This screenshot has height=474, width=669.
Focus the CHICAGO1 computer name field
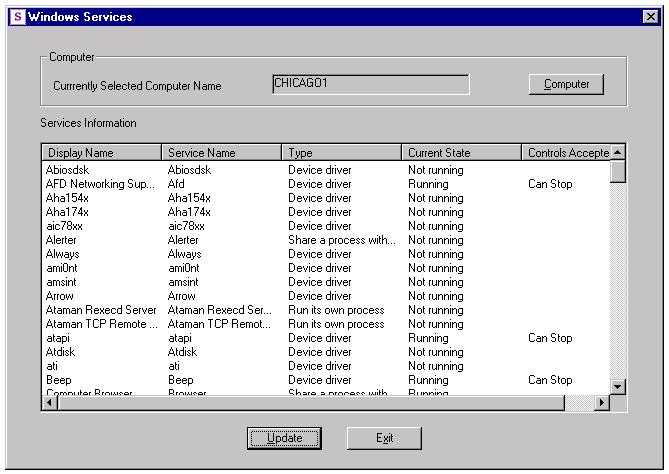point(371,84)
